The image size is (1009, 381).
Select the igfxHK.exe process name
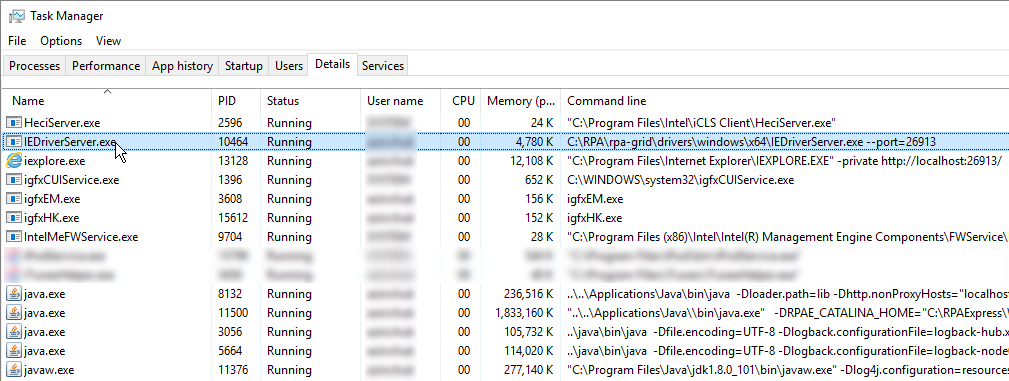pos(51,218)
